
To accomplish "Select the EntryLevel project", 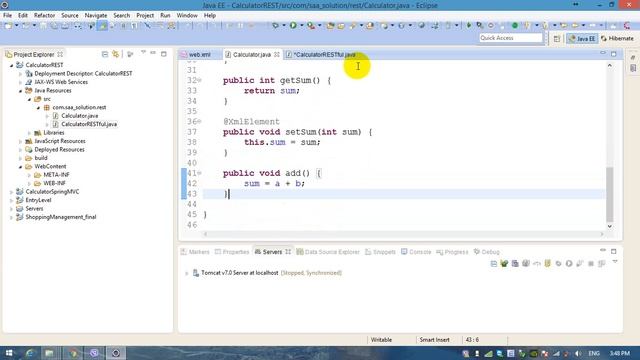I will [x=38, y=200].
